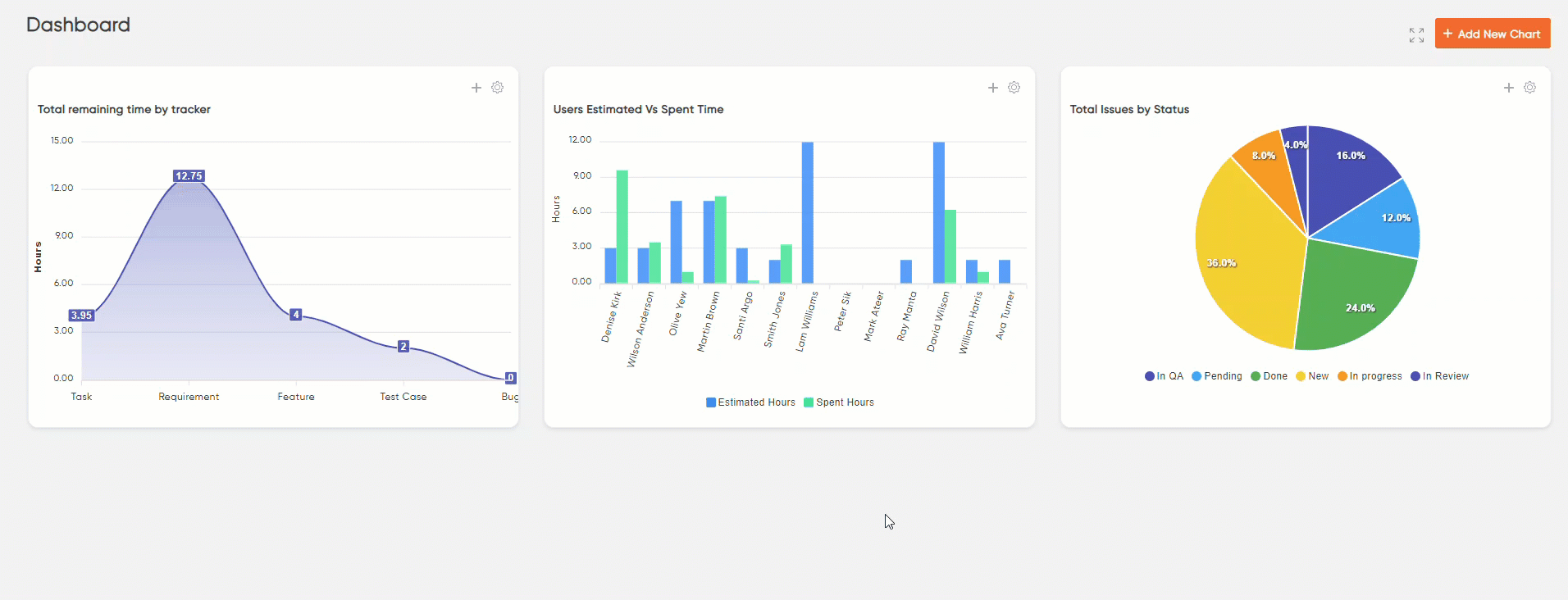This screenshot has height=600, width=1568.
Task: Click plus icon on Total remaining time chart
Action: pyautogui.click(x=476, y=88)
